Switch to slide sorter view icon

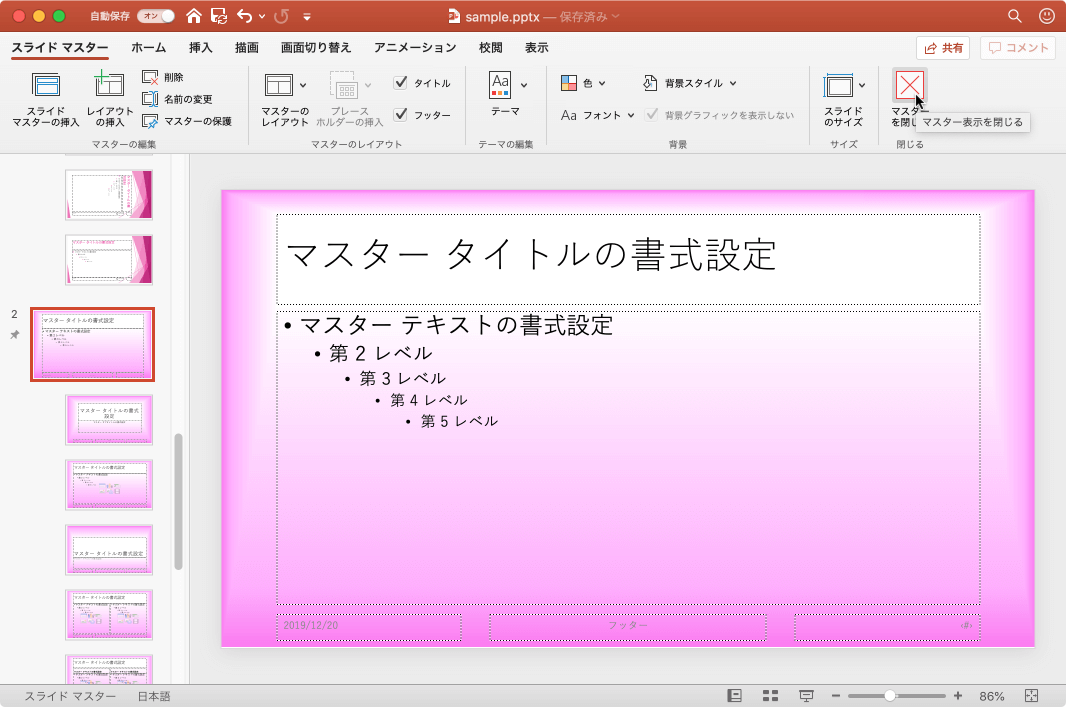tap(770, 696)
